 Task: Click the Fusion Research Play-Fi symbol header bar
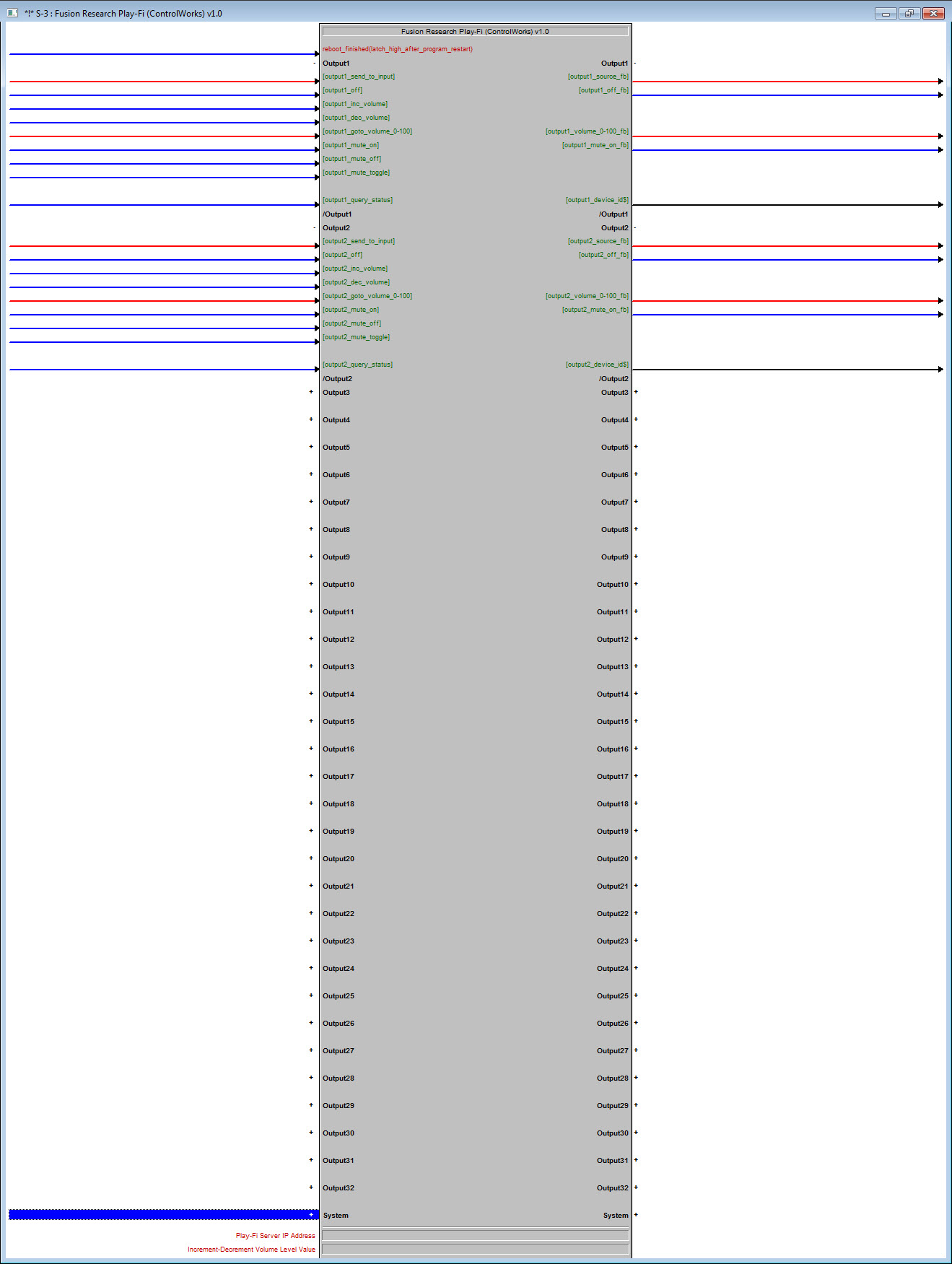coord(475,32)
